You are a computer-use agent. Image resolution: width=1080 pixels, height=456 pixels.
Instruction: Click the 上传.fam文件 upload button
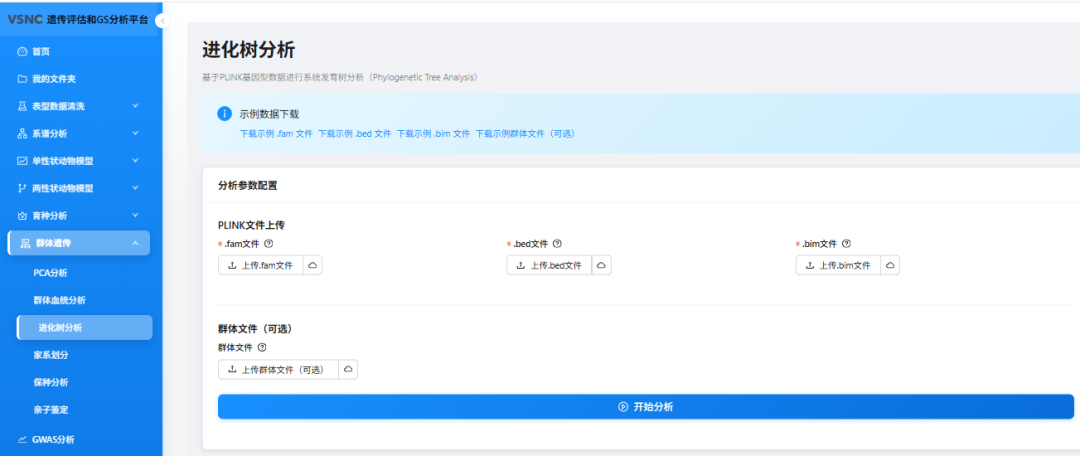(260, 265)
